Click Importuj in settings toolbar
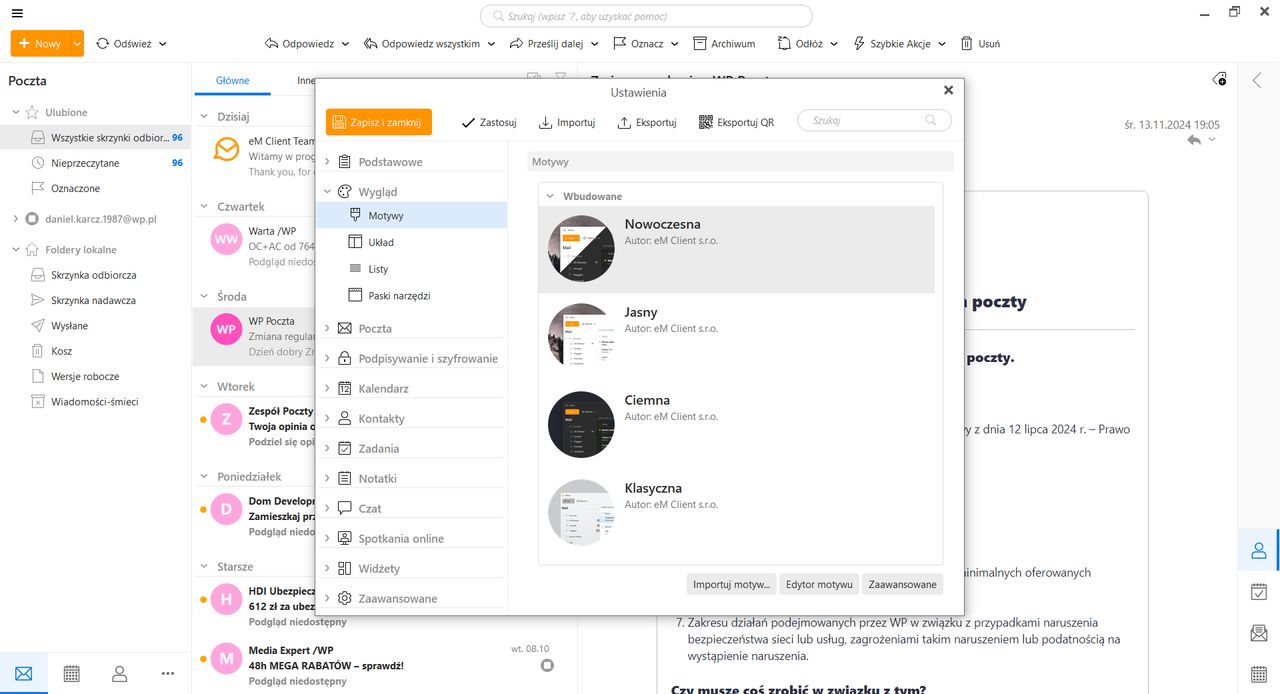 coord(567,122)
